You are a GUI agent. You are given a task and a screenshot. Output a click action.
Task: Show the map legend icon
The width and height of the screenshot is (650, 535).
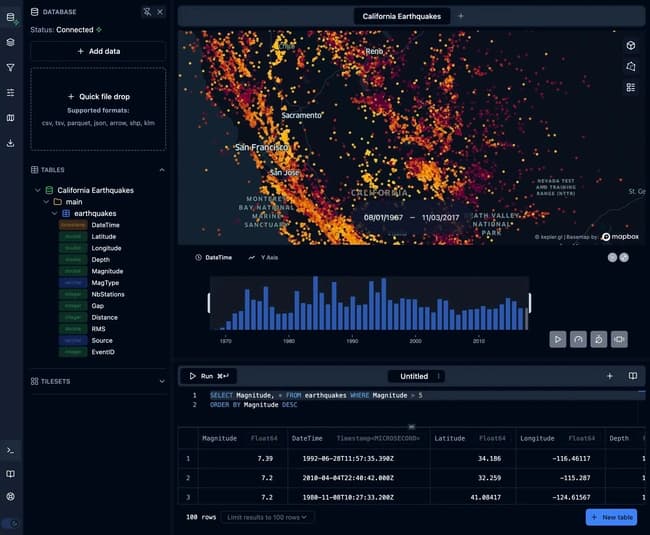631,88
